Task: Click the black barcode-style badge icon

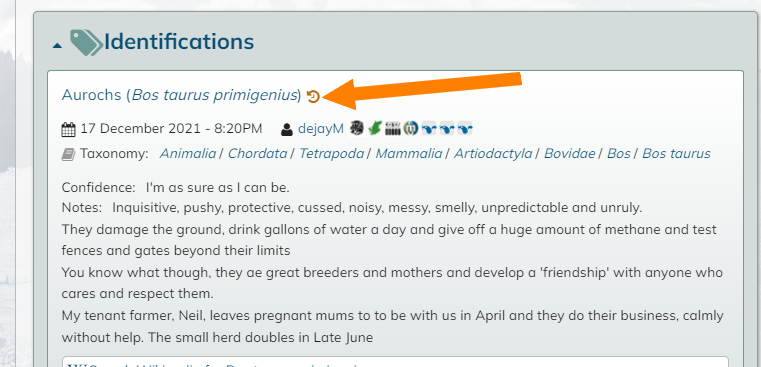Action: (x=393, y=128)
